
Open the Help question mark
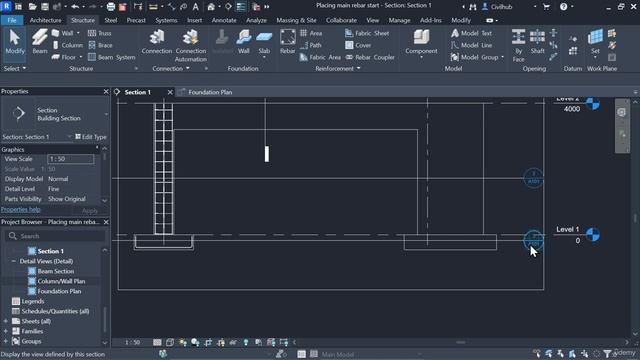pos(563,7)
